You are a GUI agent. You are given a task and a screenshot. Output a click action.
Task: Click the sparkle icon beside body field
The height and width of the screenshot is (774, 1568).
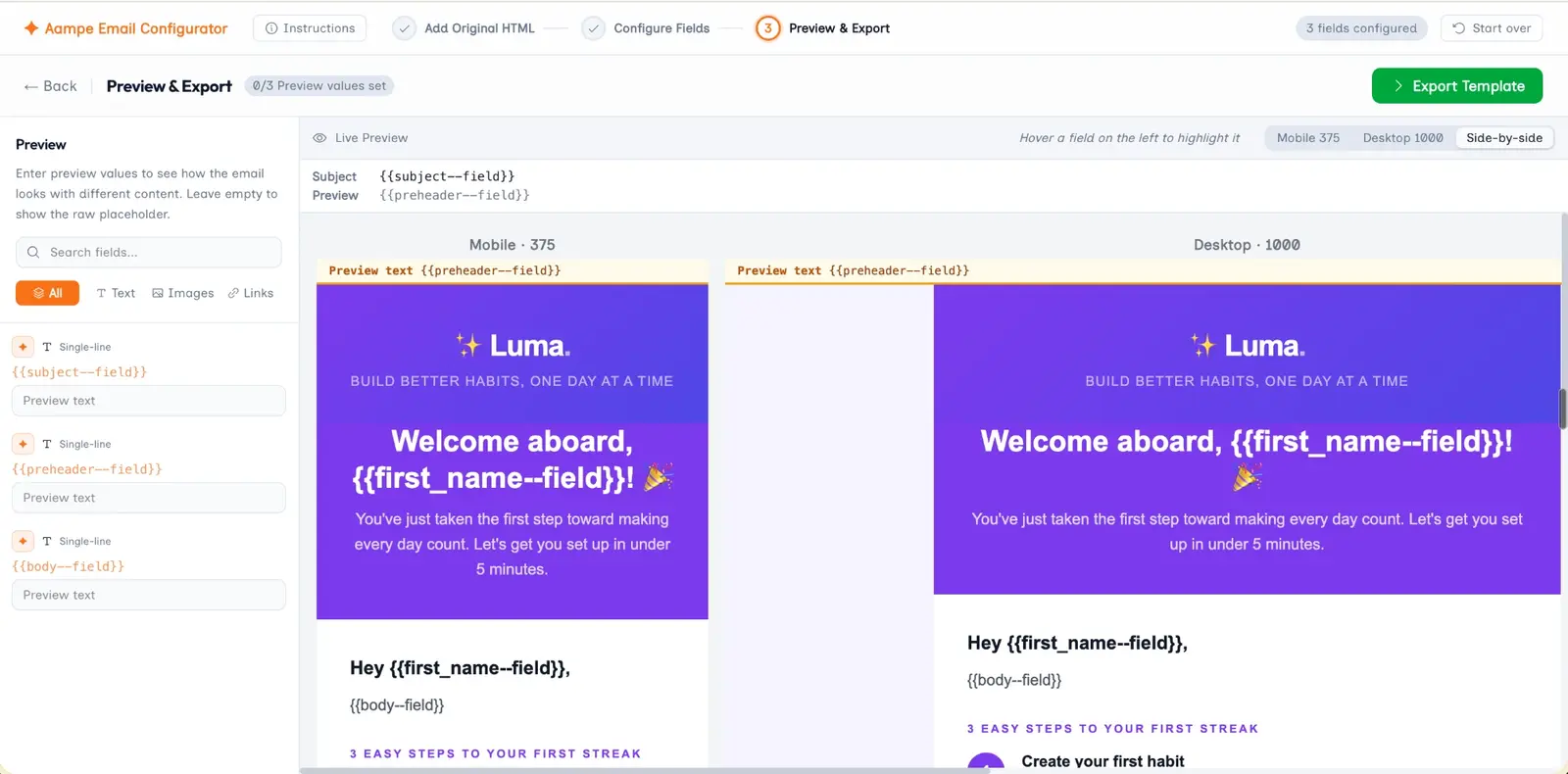click(23, 541)
